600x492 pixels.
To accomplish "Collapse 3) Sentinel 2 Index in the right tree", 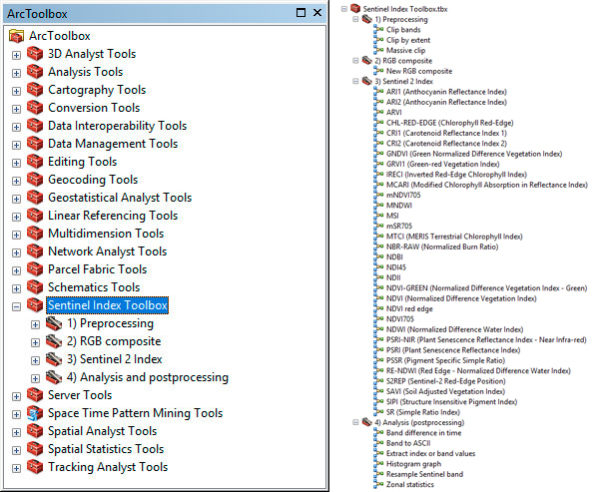I will pyautogui.click(x=356, y=81).
